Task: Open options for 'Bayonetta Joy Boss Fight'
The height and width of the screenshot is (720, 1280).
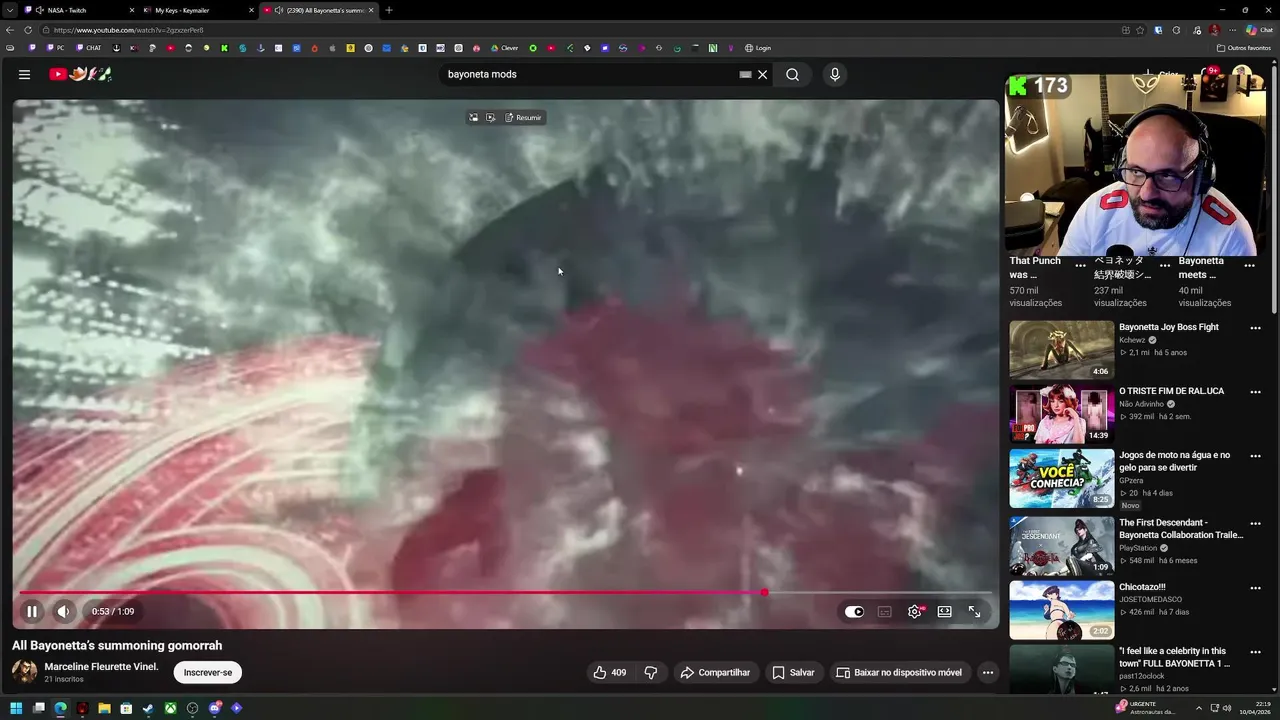Action: 1255,328
